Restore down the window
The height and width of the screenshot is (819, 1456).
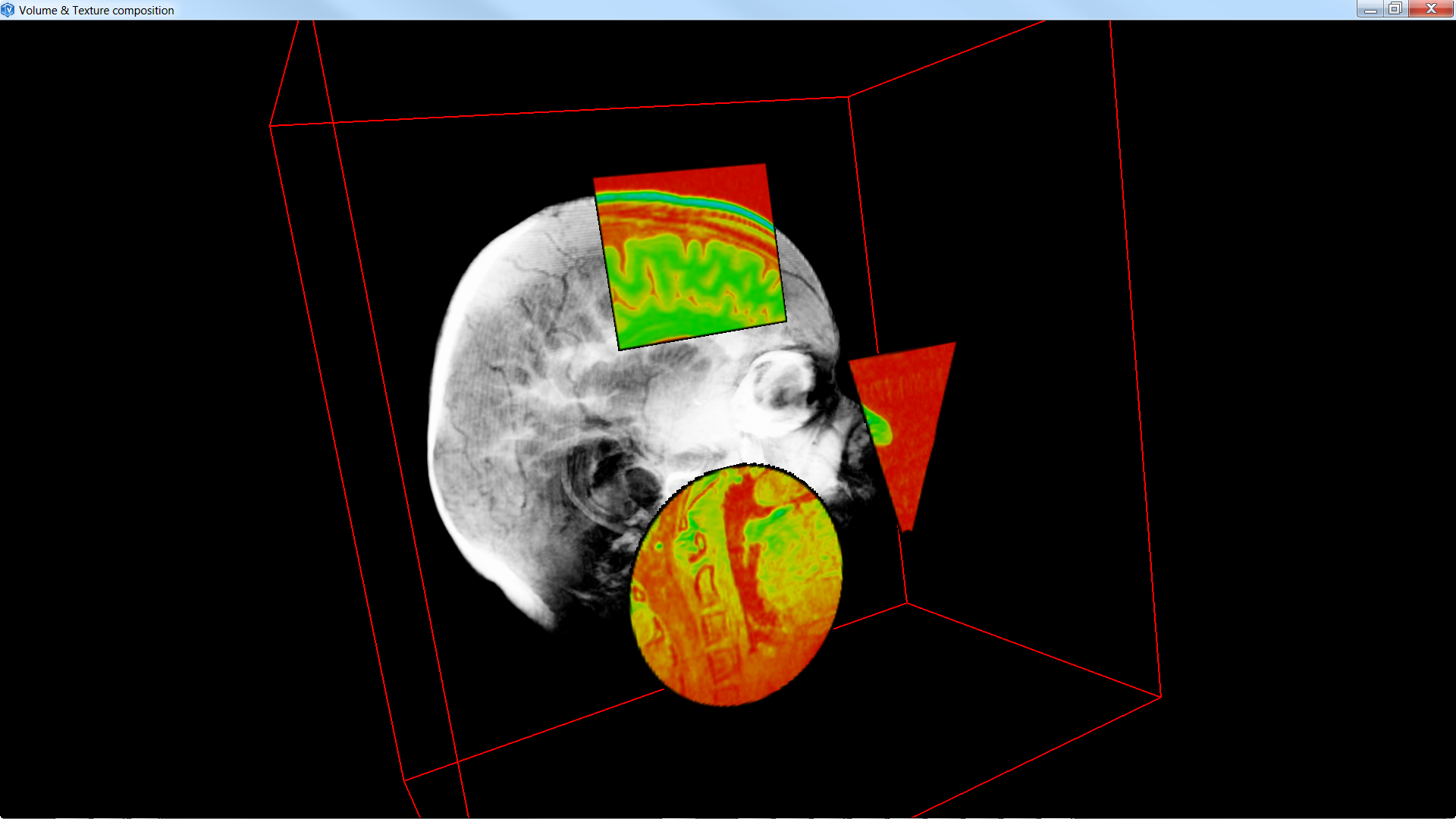click(x=1395, y=9)
